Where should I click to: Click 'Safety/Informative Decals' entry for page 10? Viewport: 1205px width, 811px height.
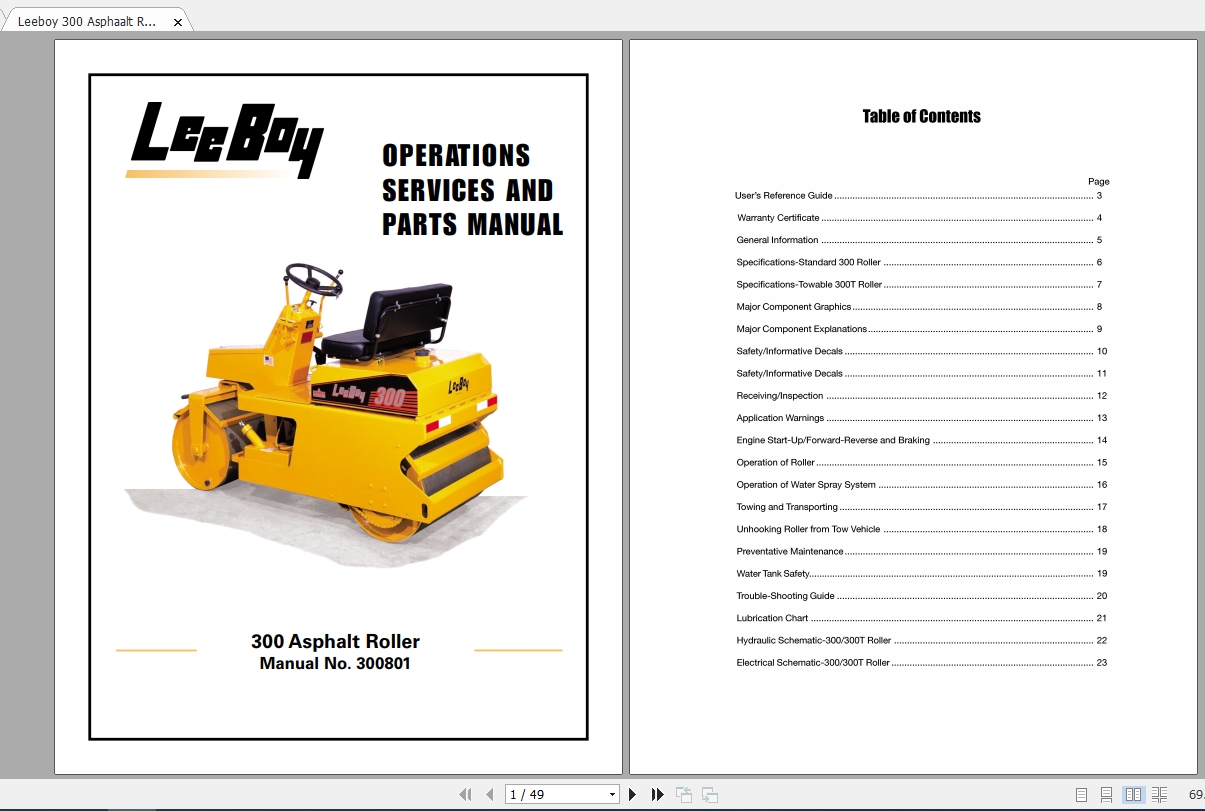point(920,351)
